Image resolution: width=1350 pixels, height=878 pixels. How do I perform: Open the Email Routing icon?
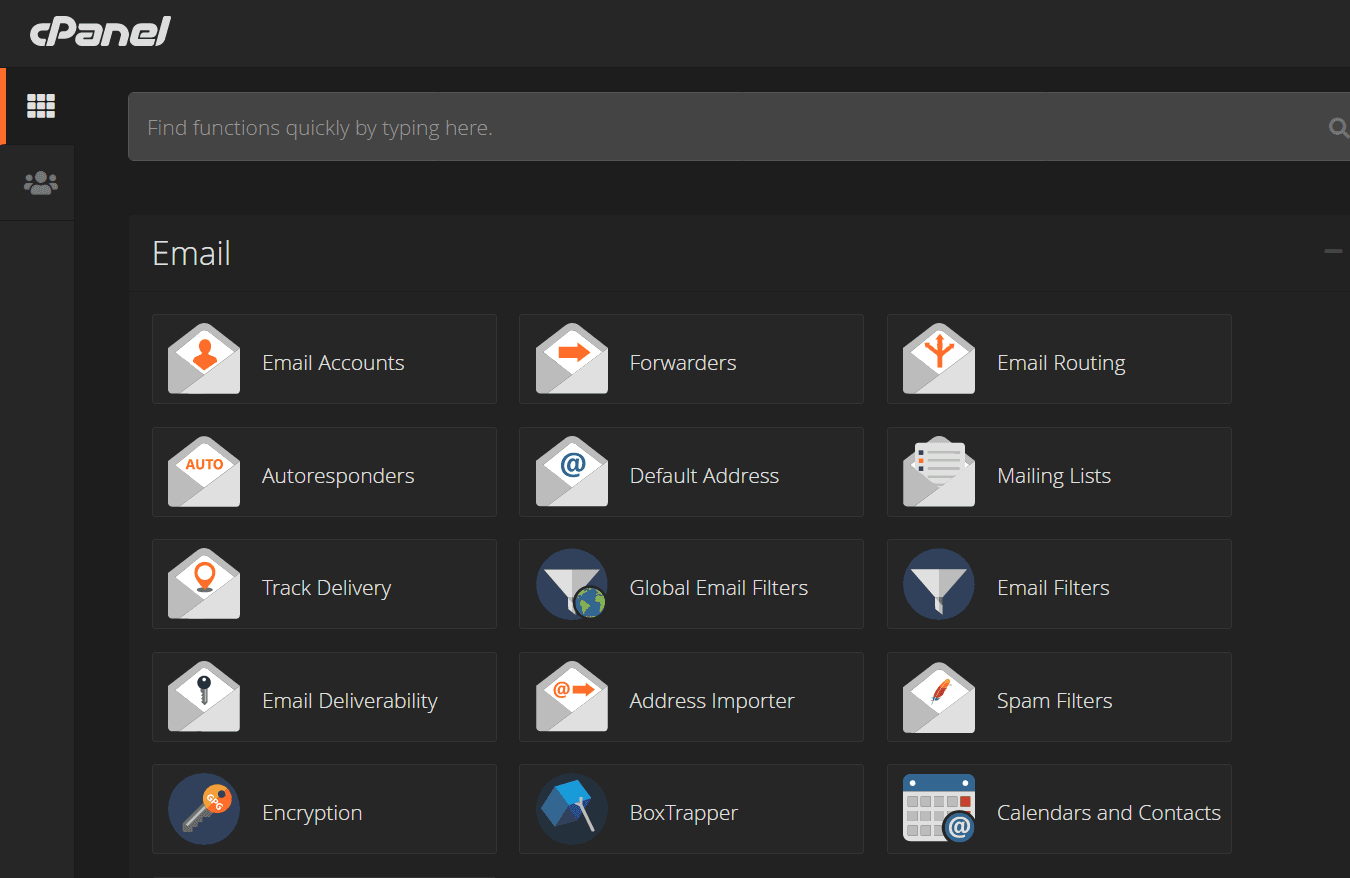[x=939, y=359]
